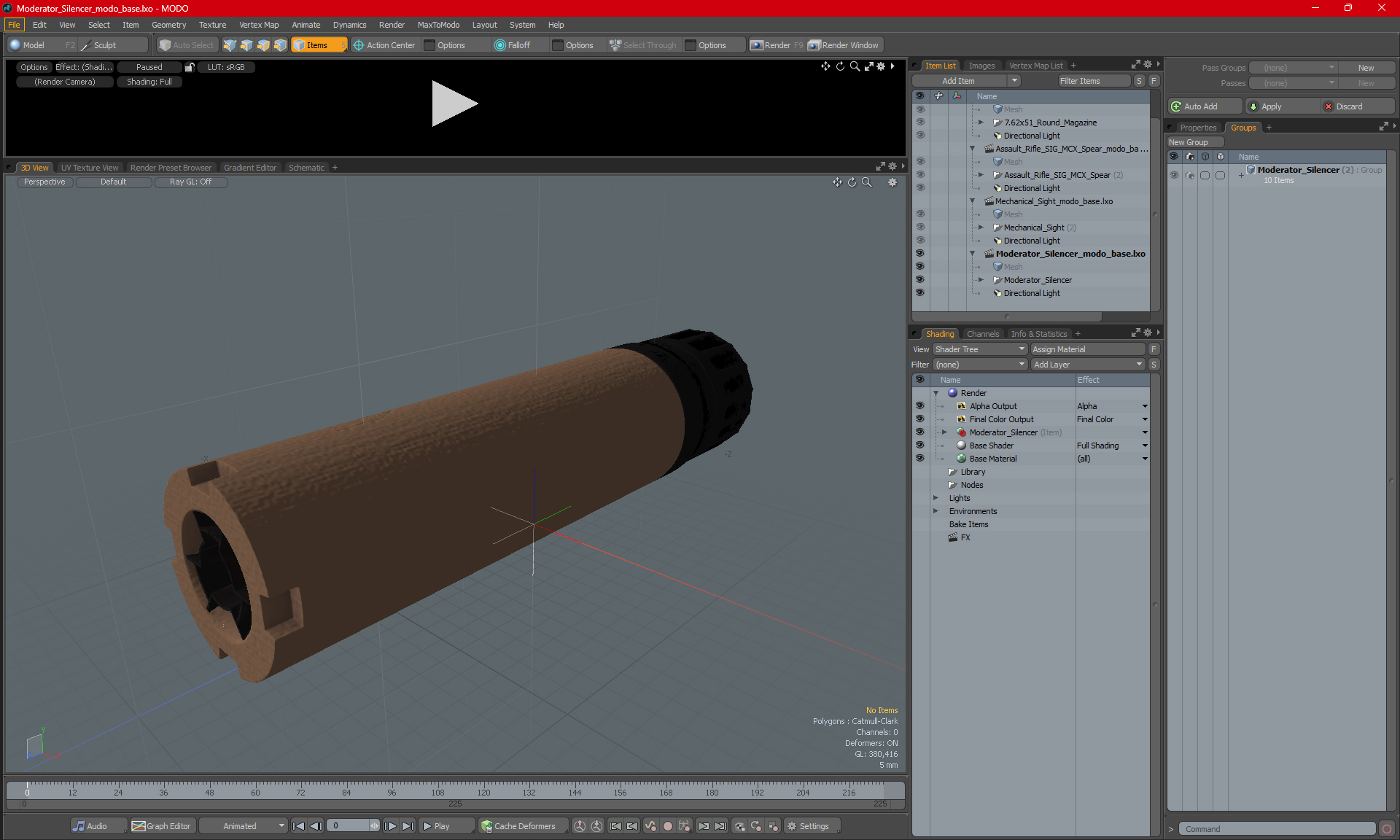Open the Graph Editor
The height and width of the screenshot is (840, 1400).
click(162, 826)
